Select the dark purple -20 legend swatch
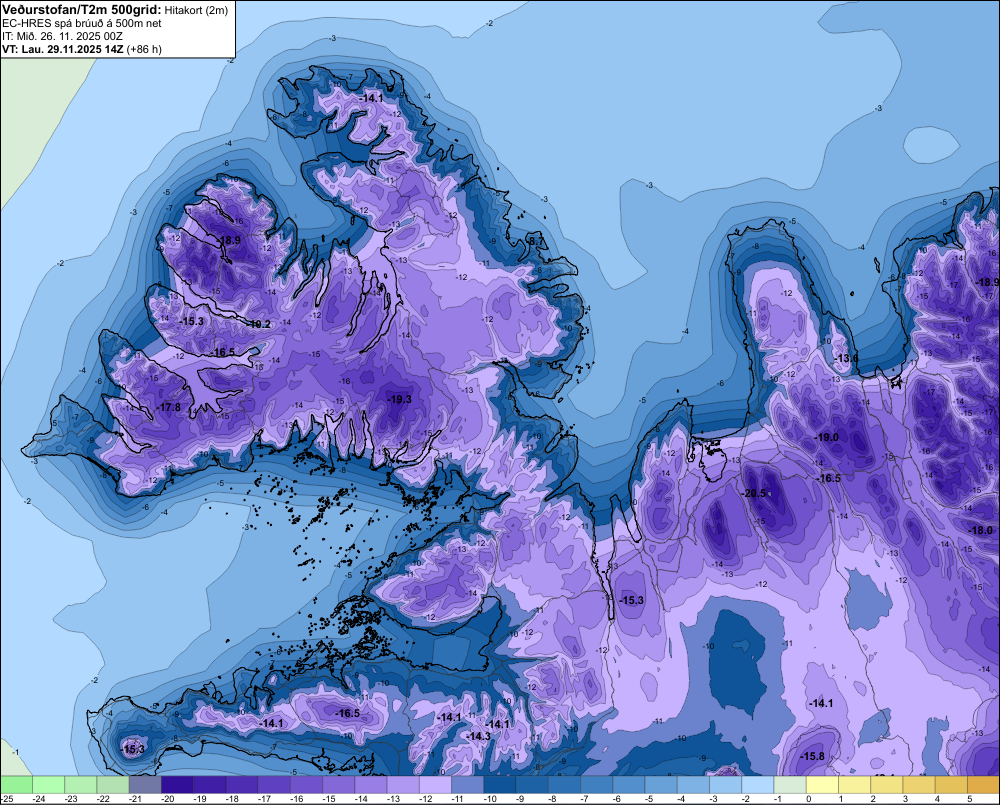Screen dimensions: 1000x805 [177, 785]
